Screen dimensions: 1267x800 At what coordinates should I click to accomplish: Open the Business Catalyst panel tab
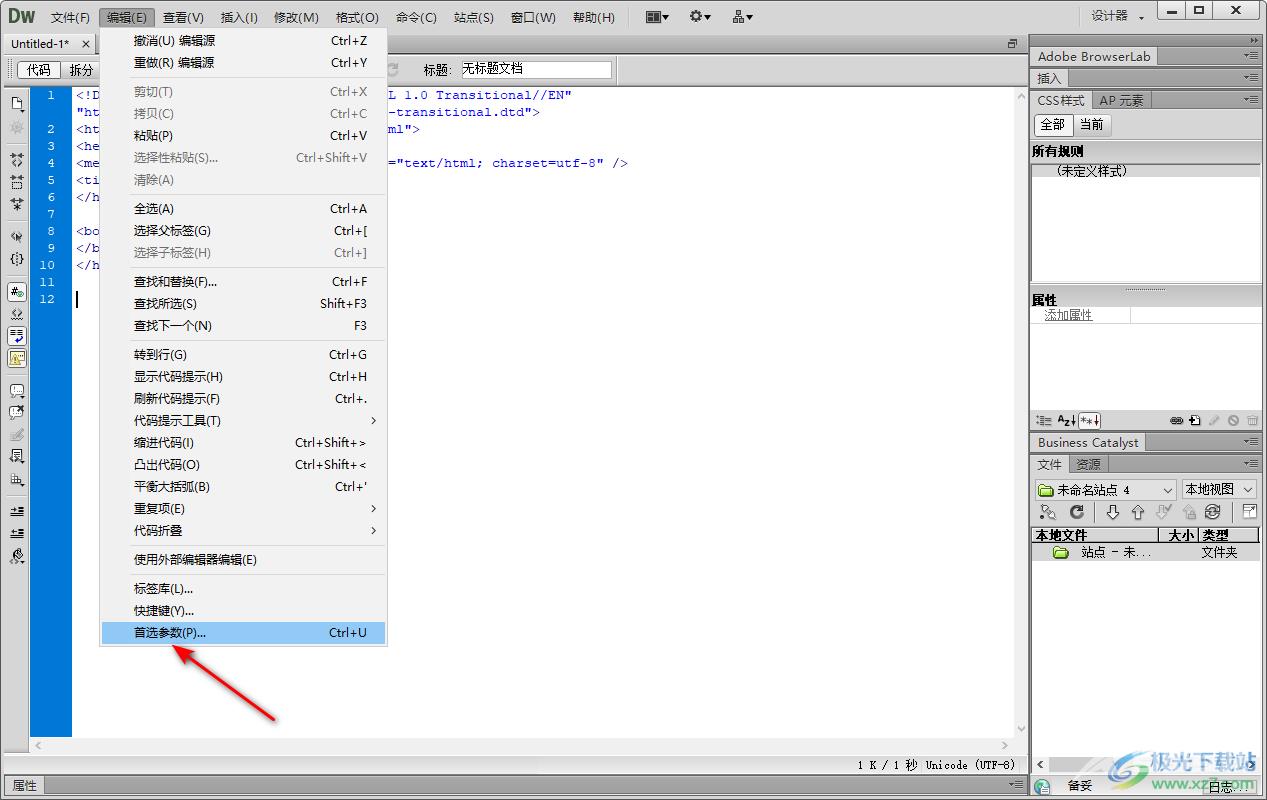[x=1088, y=442]
